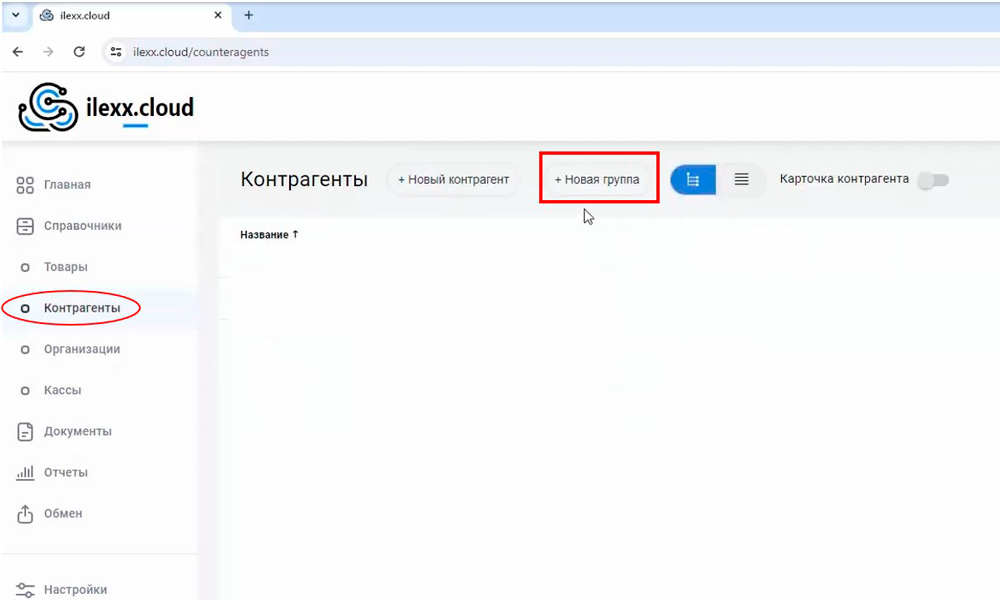This screenshot has width=1000, height=600.
Task: Click the Отчеты bar chart icon
Action: tap(26, 473)
